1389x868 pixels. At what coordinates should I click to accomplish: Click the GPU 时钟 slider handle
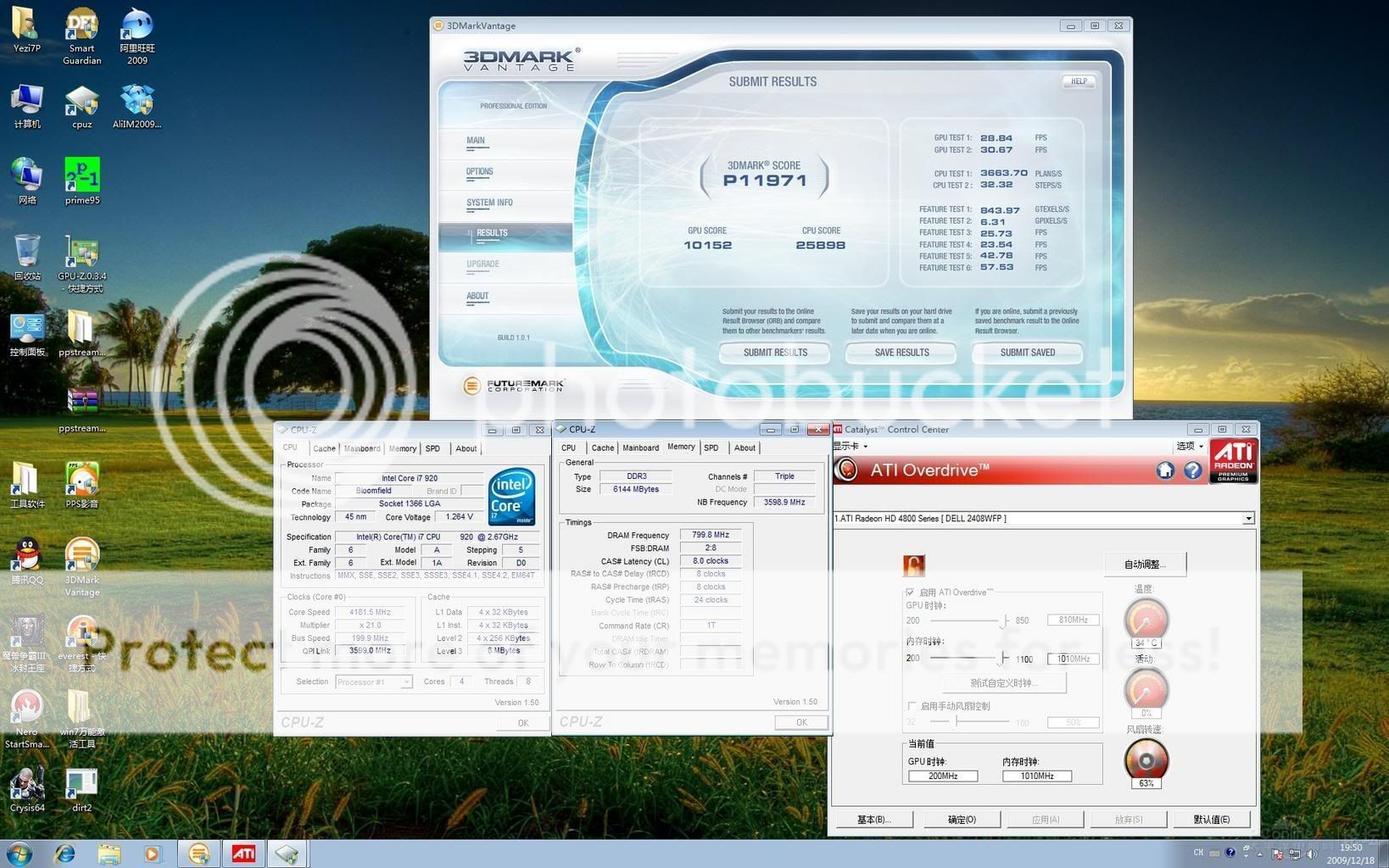click(x=1006, y=621)
